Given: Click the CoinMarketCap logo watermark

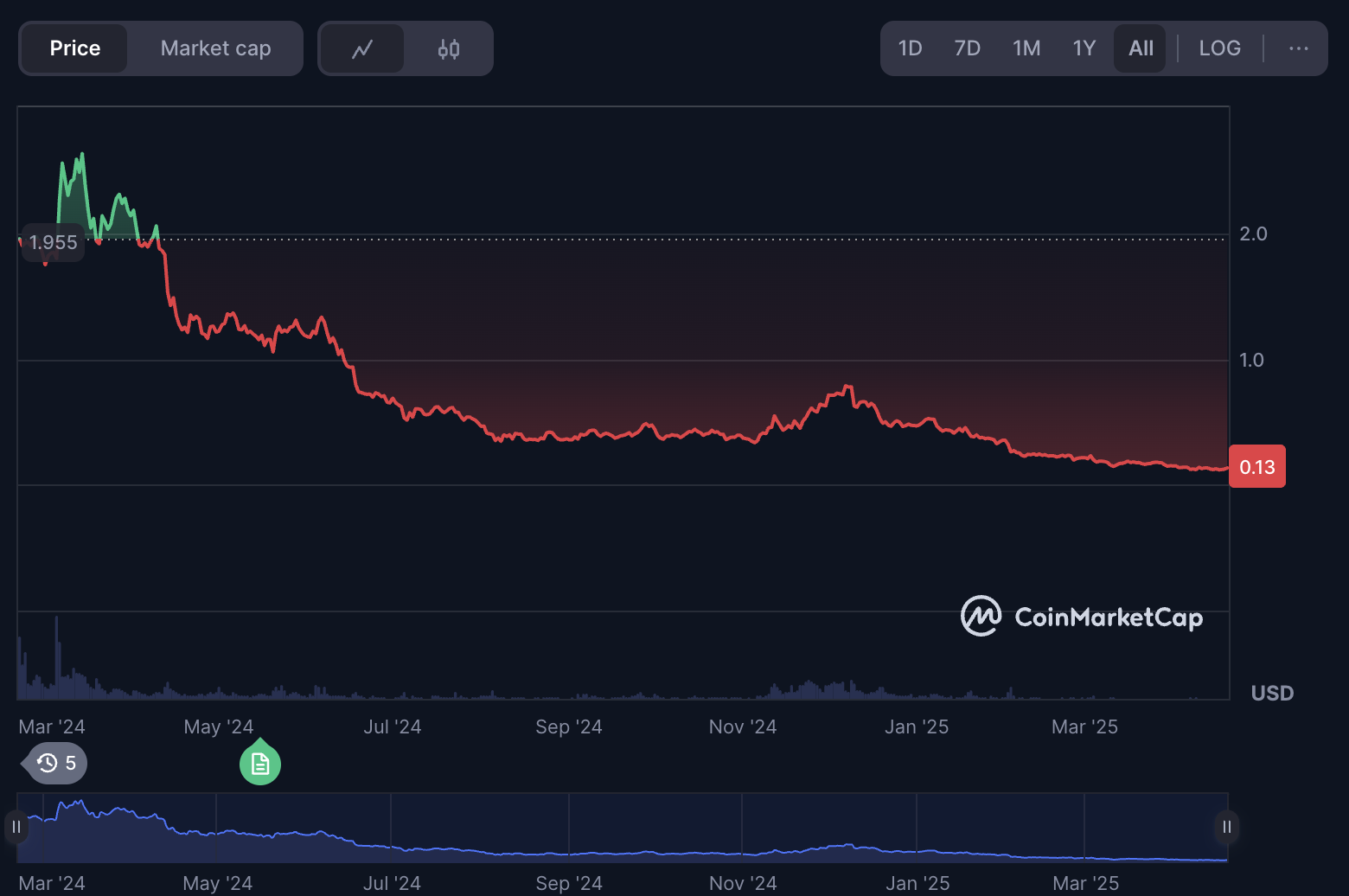Looking at the screenshot, I should pos(1082,617).
